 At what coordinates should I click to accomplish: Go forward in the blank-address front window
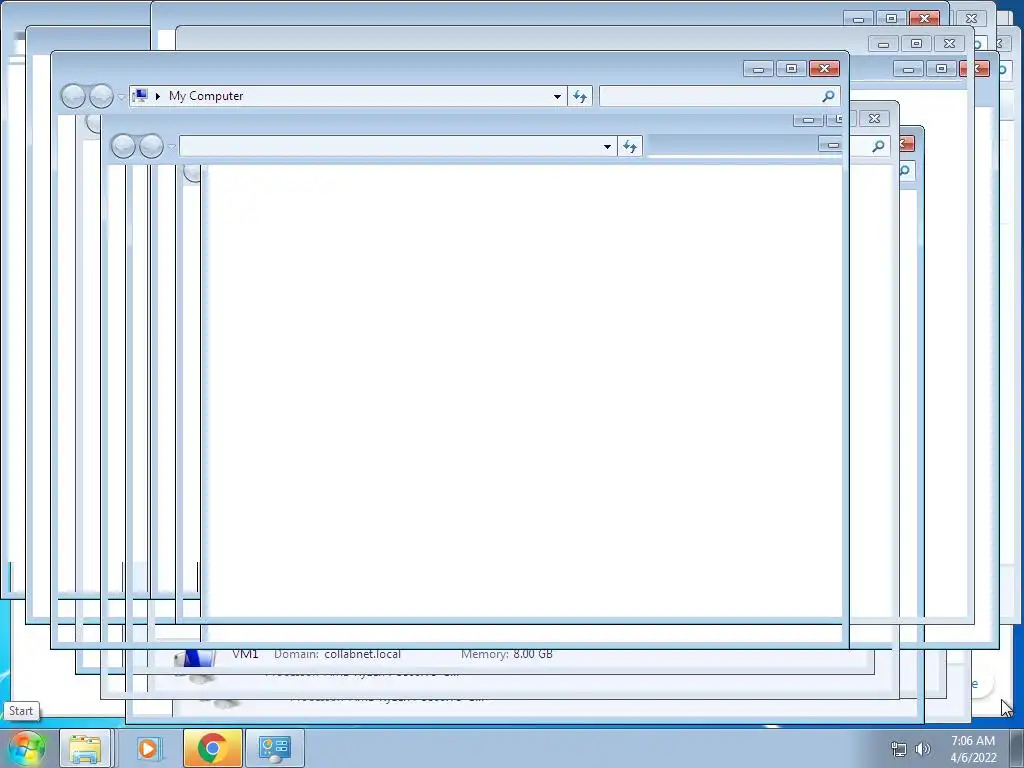pyautogui.click(x=151, y=146)
